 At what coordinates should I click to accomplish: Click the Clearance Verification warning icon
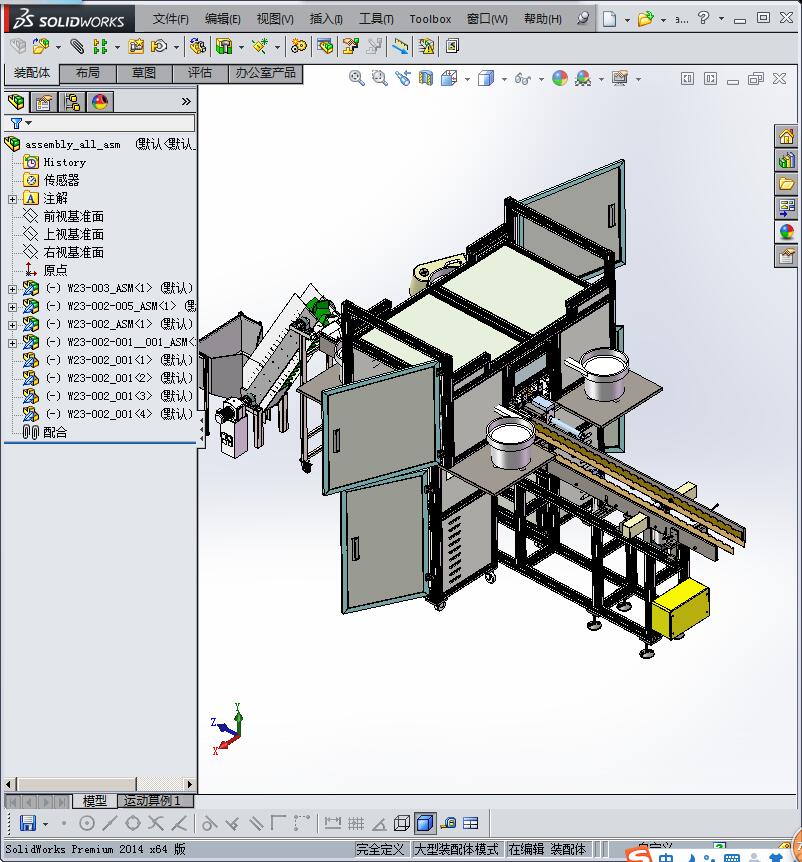pyautogui.click(x=426, y=46)
